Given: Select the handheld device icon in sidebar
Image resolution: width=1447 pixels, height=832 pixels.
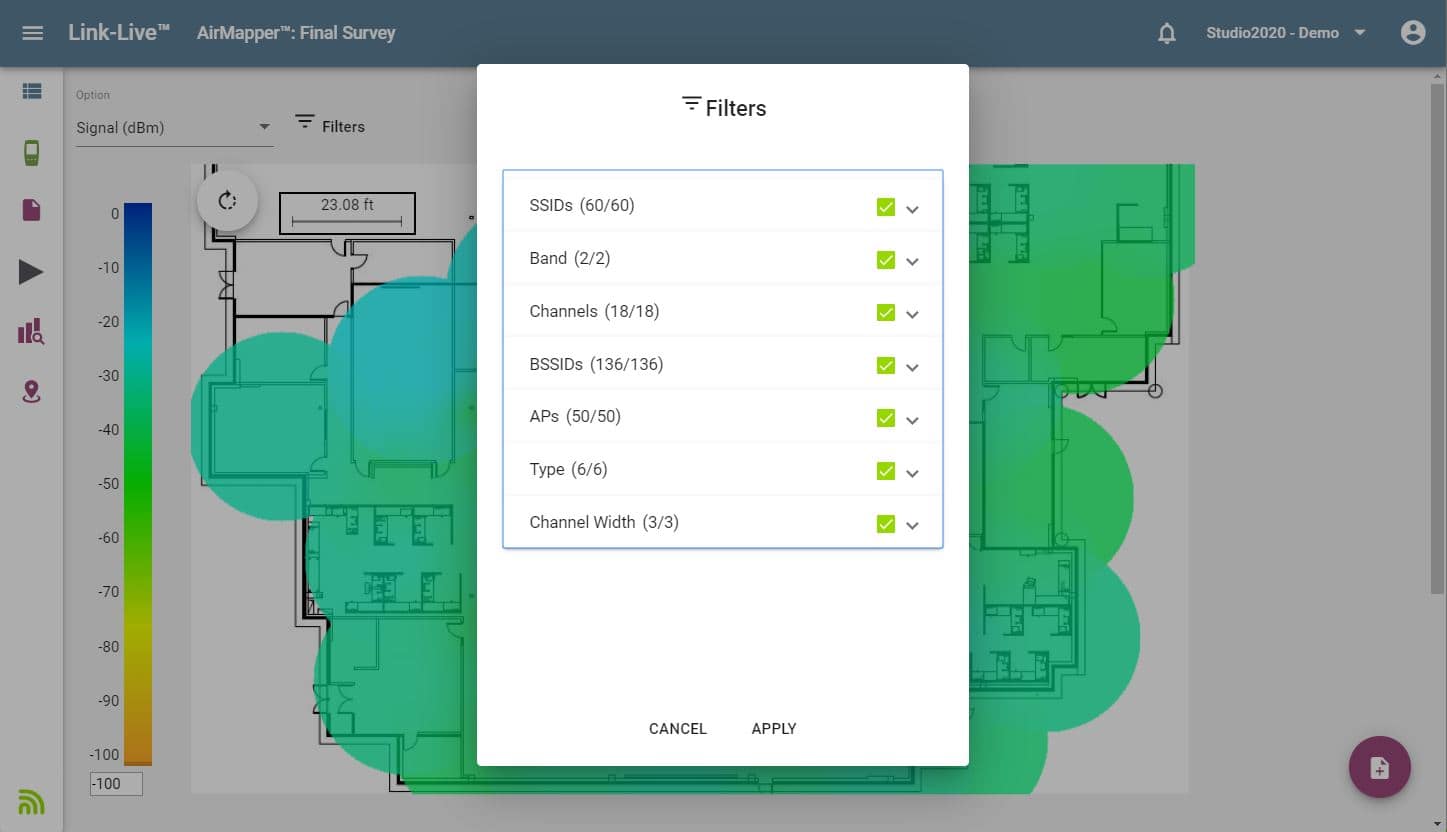Looking at the screenshot, I should pyautogui.click(x=30, y=151).
